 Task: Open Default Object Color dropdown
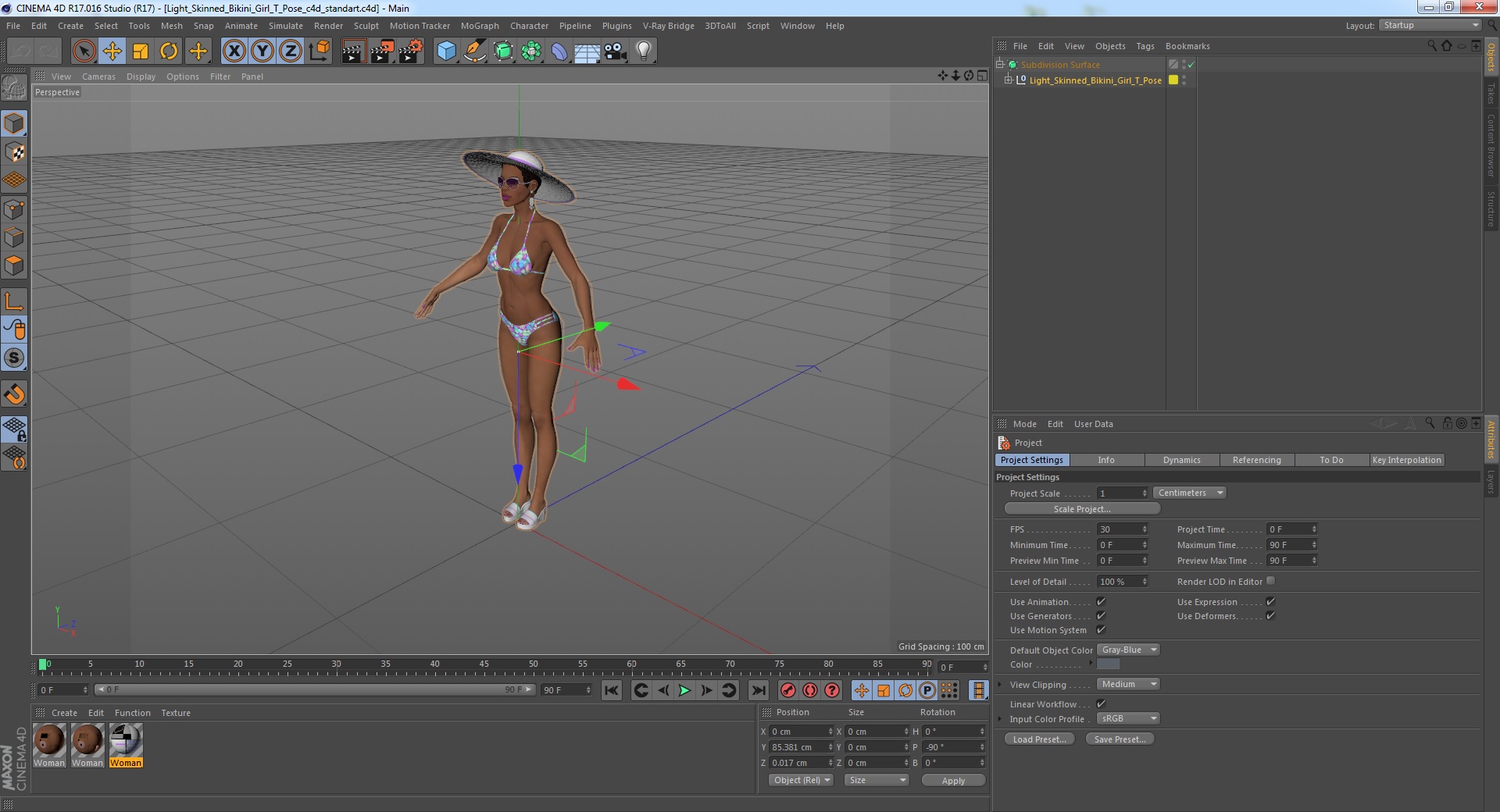click(x=1128, y=650)
